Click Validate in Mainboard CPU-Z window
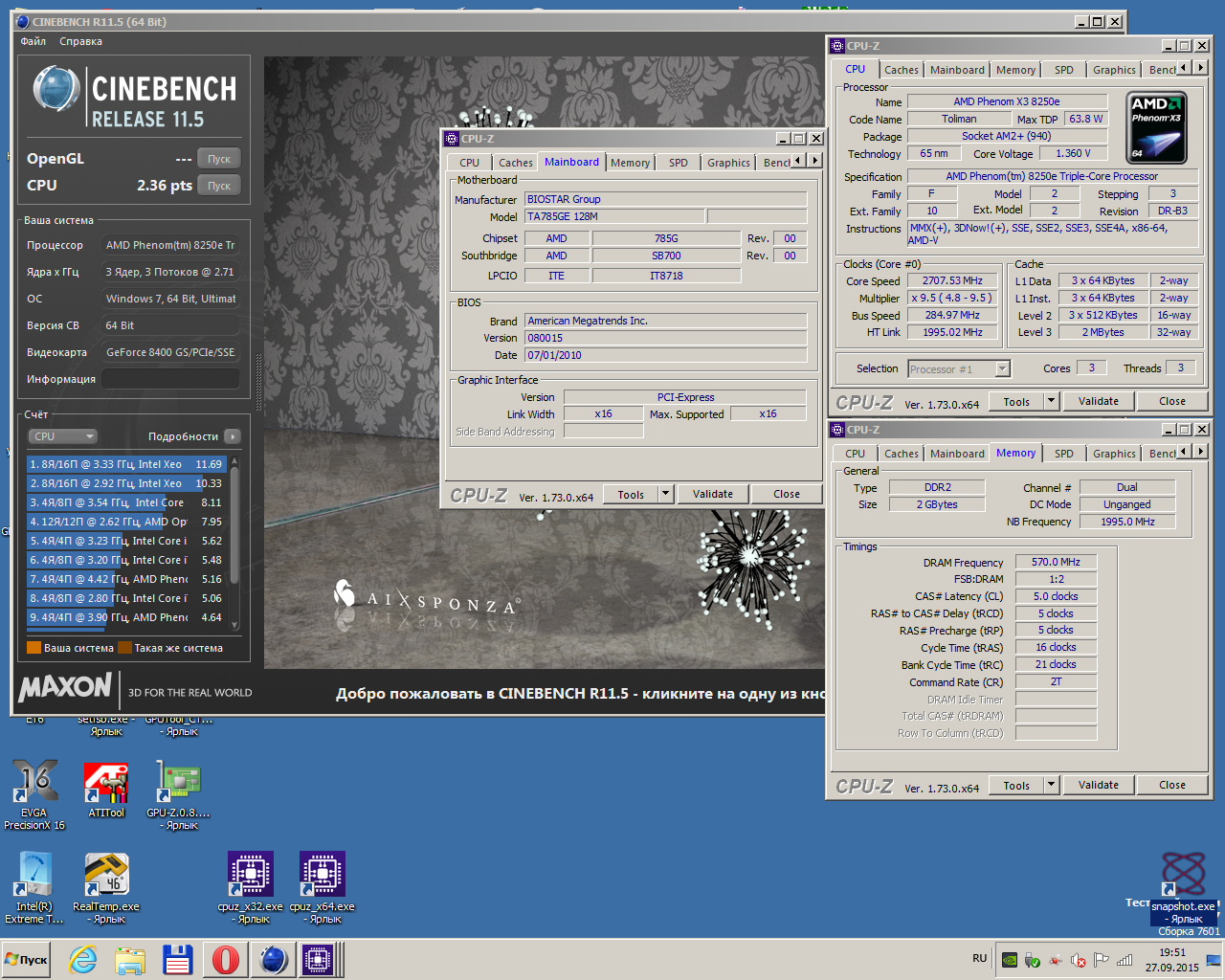 point(713,494)
